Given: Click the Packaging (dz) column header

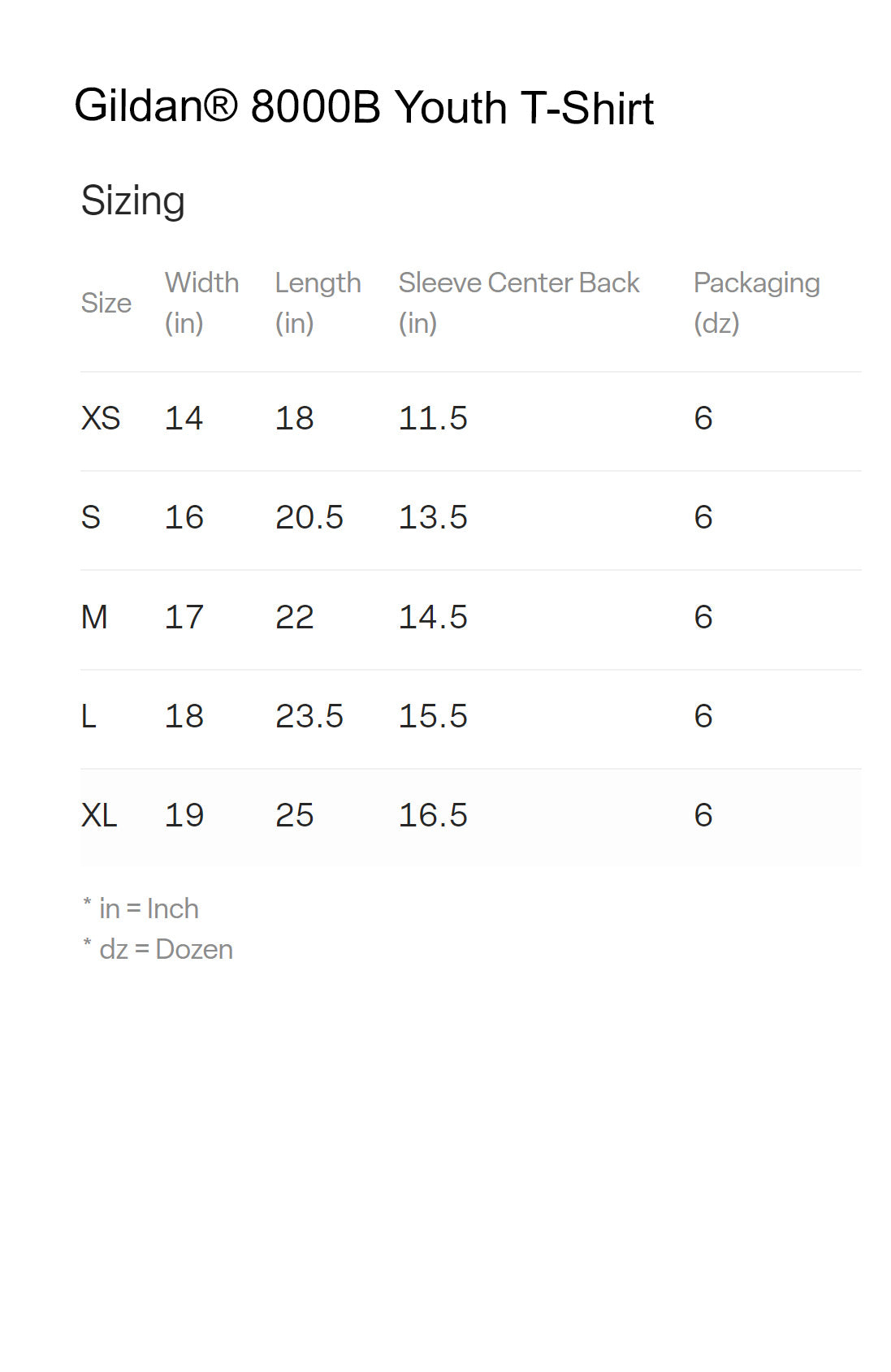Looking at the screenshot, I should (x=756, y=302).
